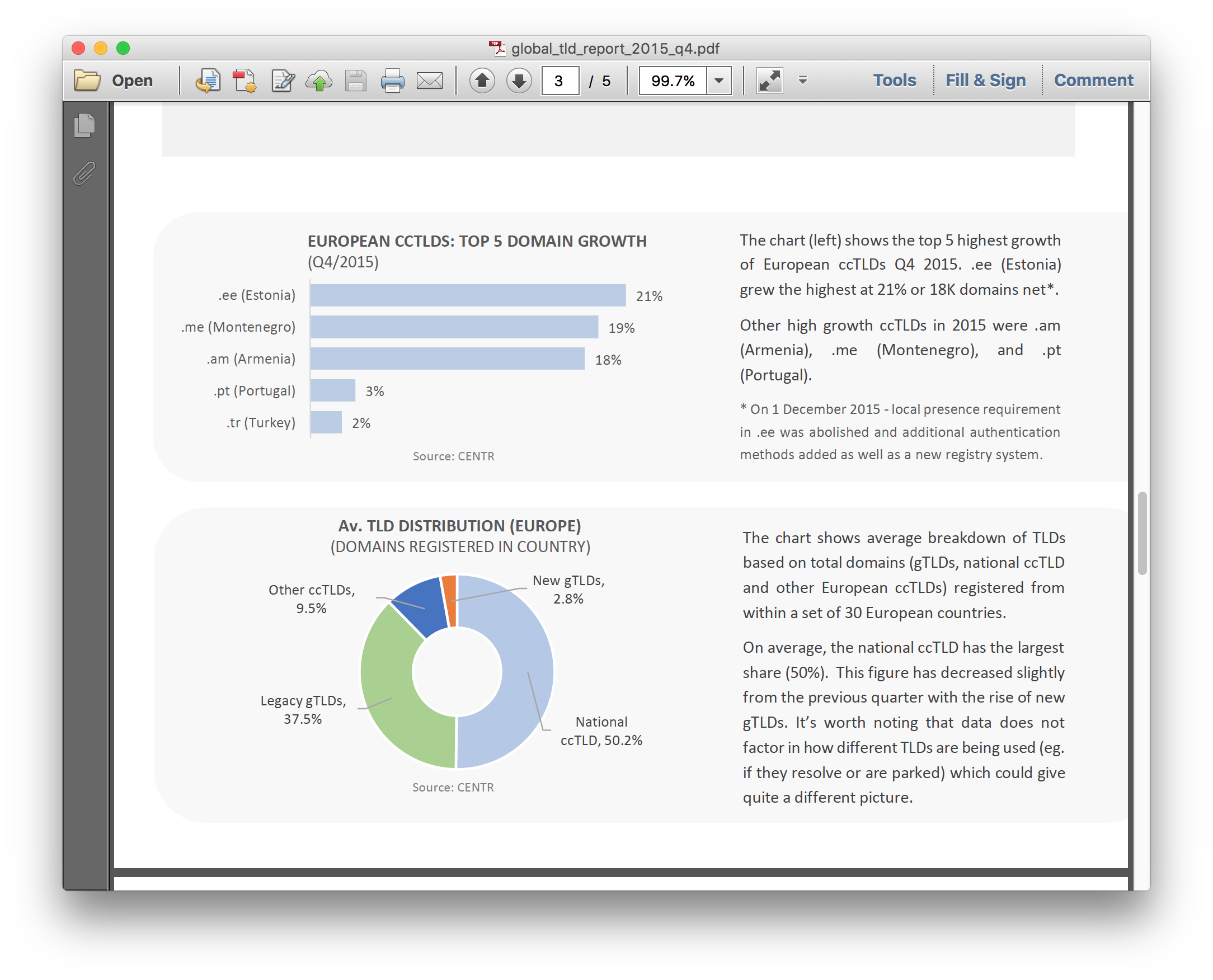
Task: Open the Comment pane
Action: (1094, 81)
